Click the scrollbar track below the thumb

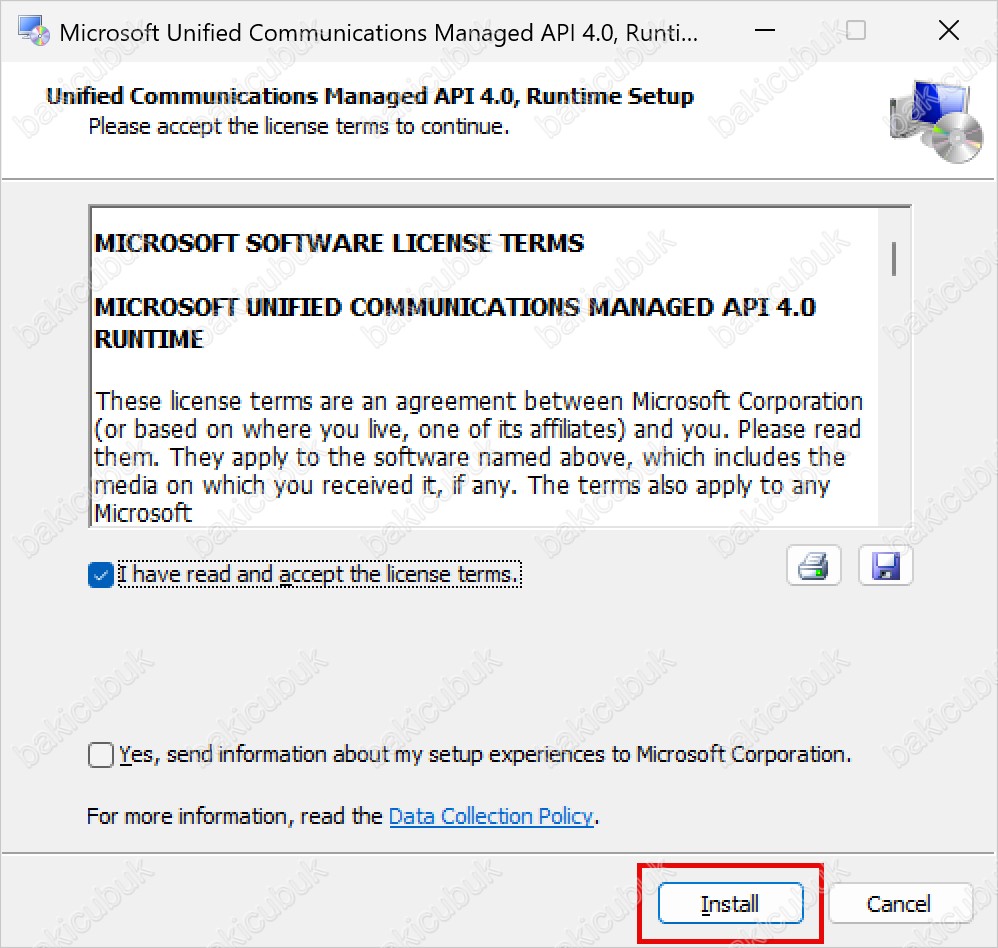(x=894, y=401)
